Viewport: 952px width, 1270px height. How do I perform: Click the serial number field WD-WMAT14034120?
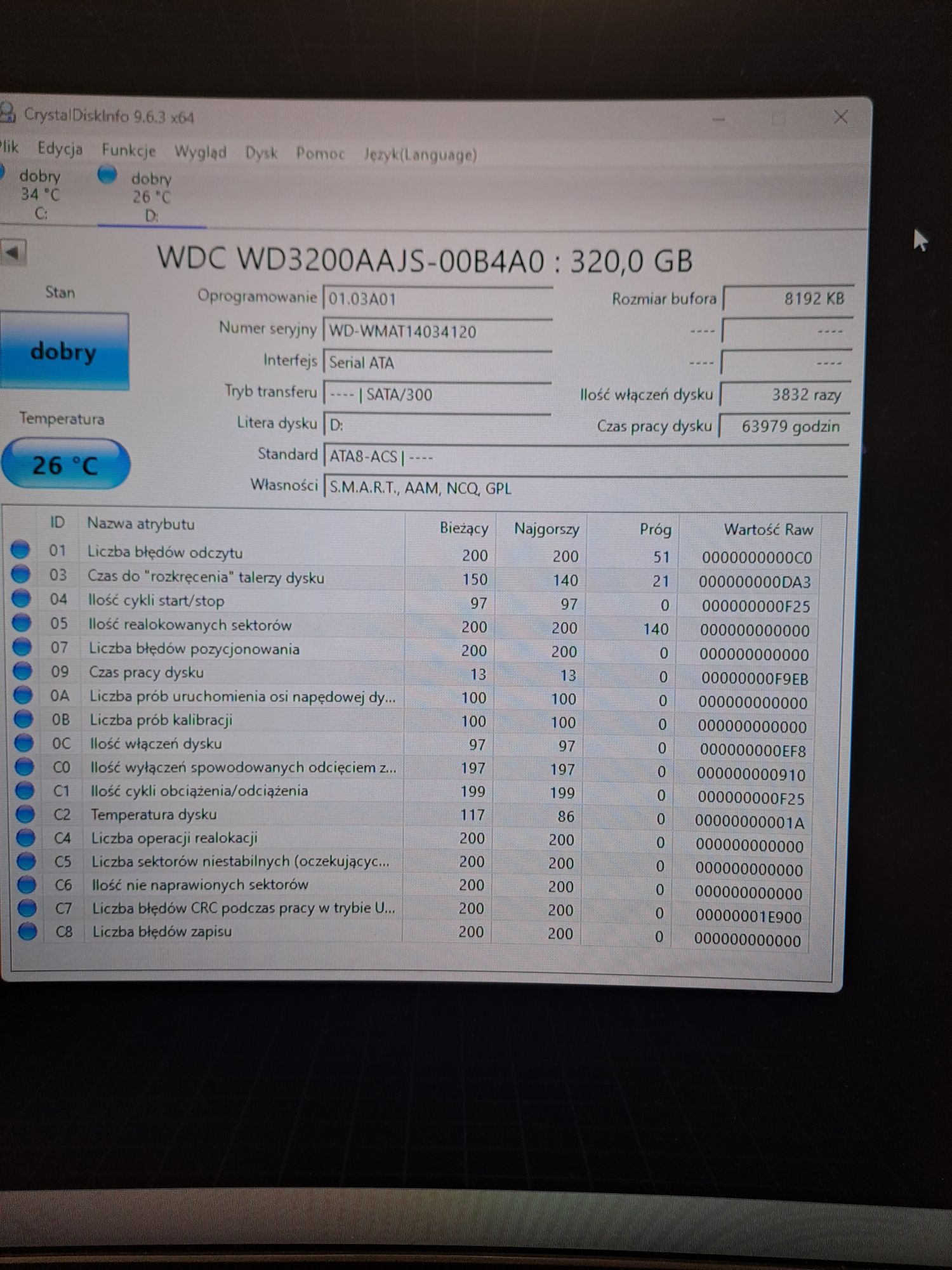[437, 331]
